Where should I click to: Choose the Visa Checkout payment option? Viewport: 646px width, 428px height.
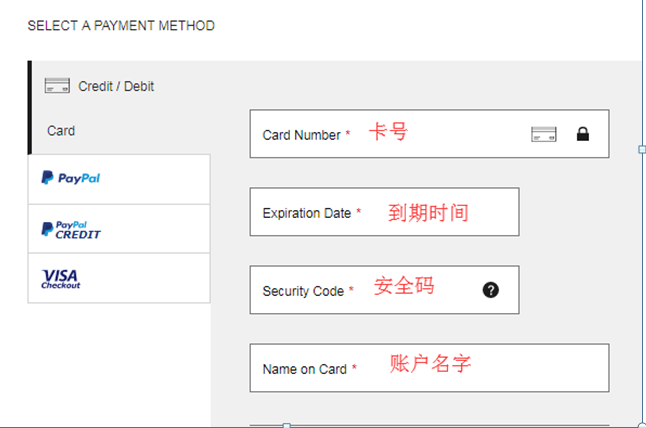coord(61,278)
